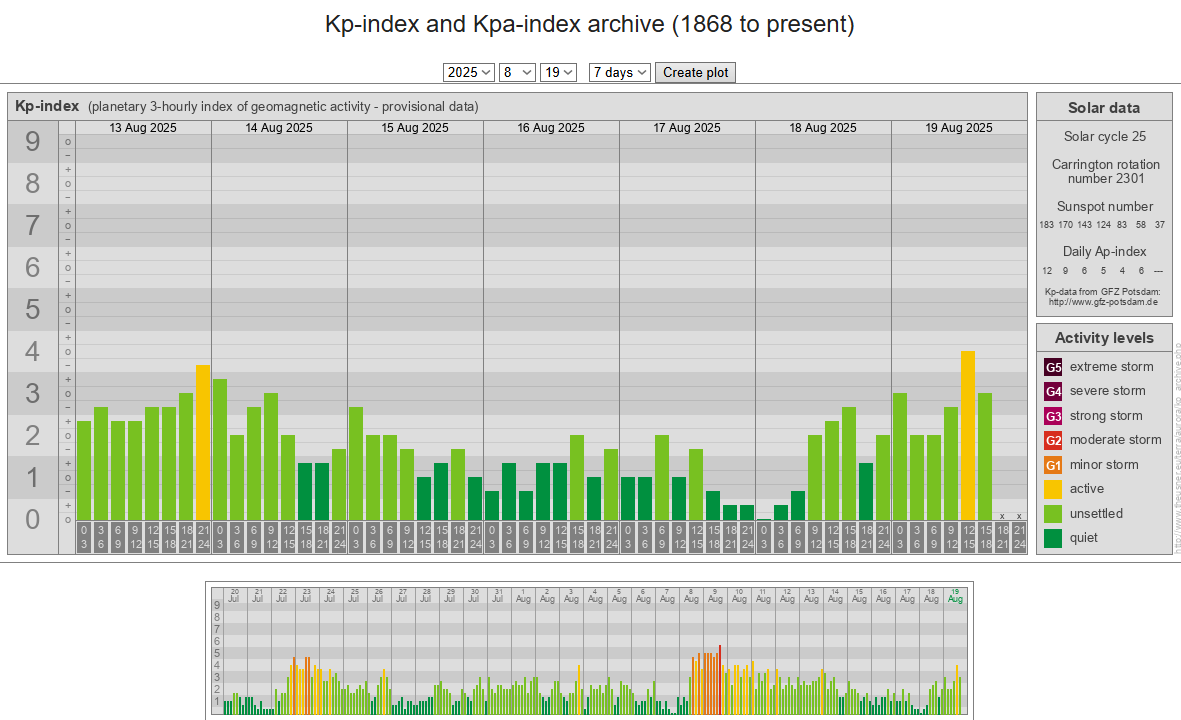Click Carrington rotation number 2301 text
Image resolution: width=1181 pixels, height=720 pixels.
[x=1106, y=172]
